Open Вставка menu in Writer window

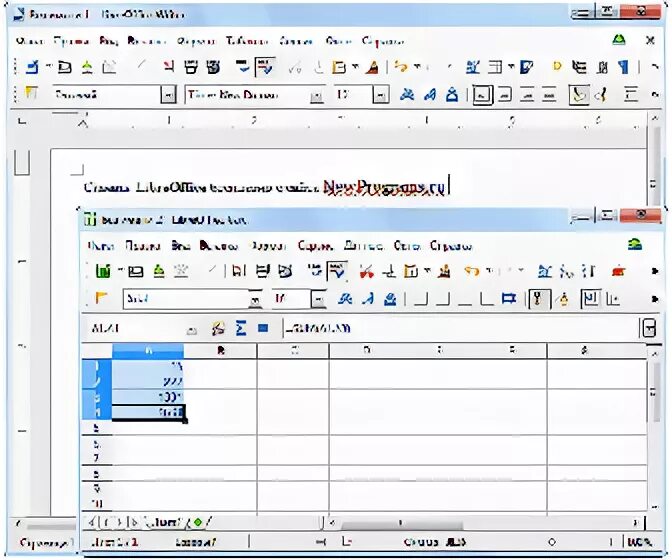[x=147, y=41]
